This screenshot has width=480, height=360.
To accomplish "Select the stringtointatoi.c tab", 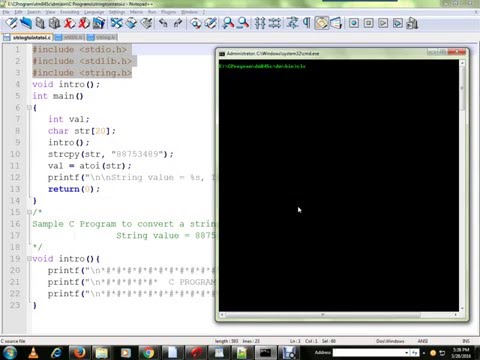I will tap(27, 37).
